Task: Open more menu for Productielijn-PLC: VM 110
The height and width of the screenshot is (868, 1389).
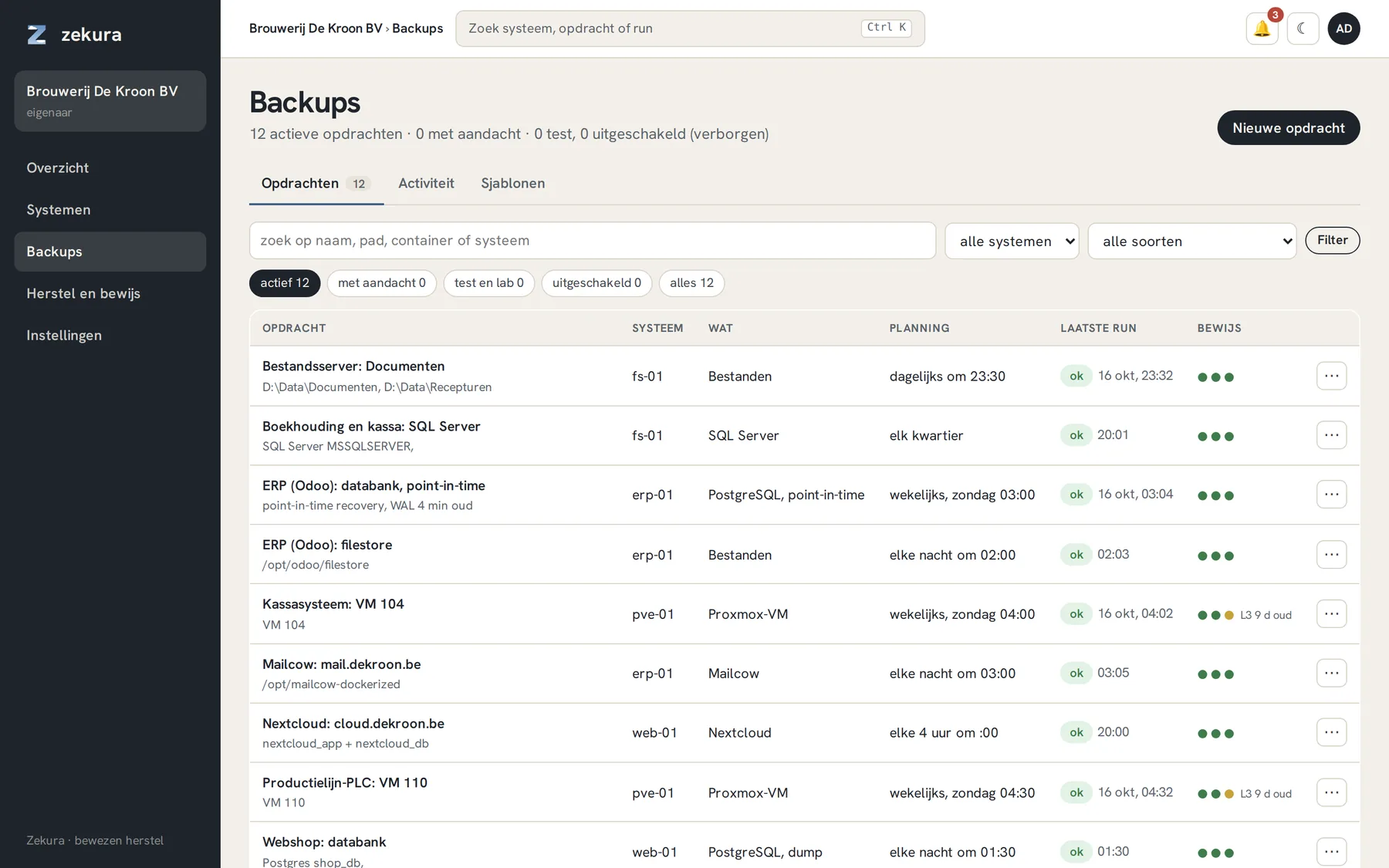Action: tap(1331, 792)
